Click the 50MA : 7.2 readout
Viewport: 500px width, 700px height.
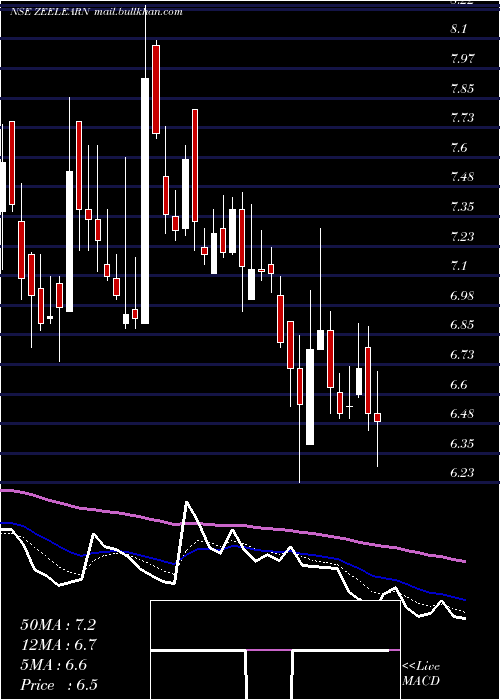coord(58,625)
